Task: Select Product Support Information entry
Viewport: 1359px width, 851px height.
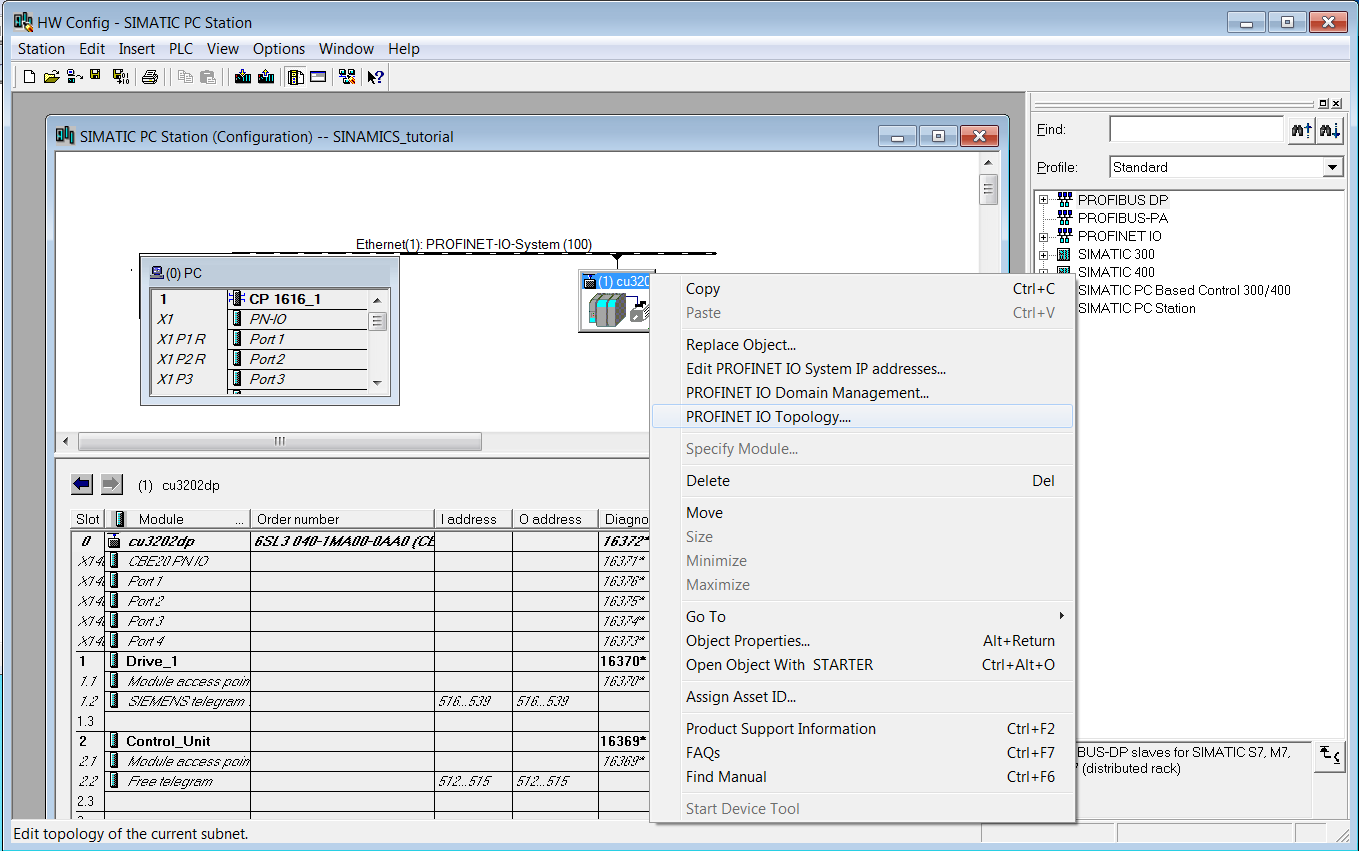Action: [x=862, y=729]
